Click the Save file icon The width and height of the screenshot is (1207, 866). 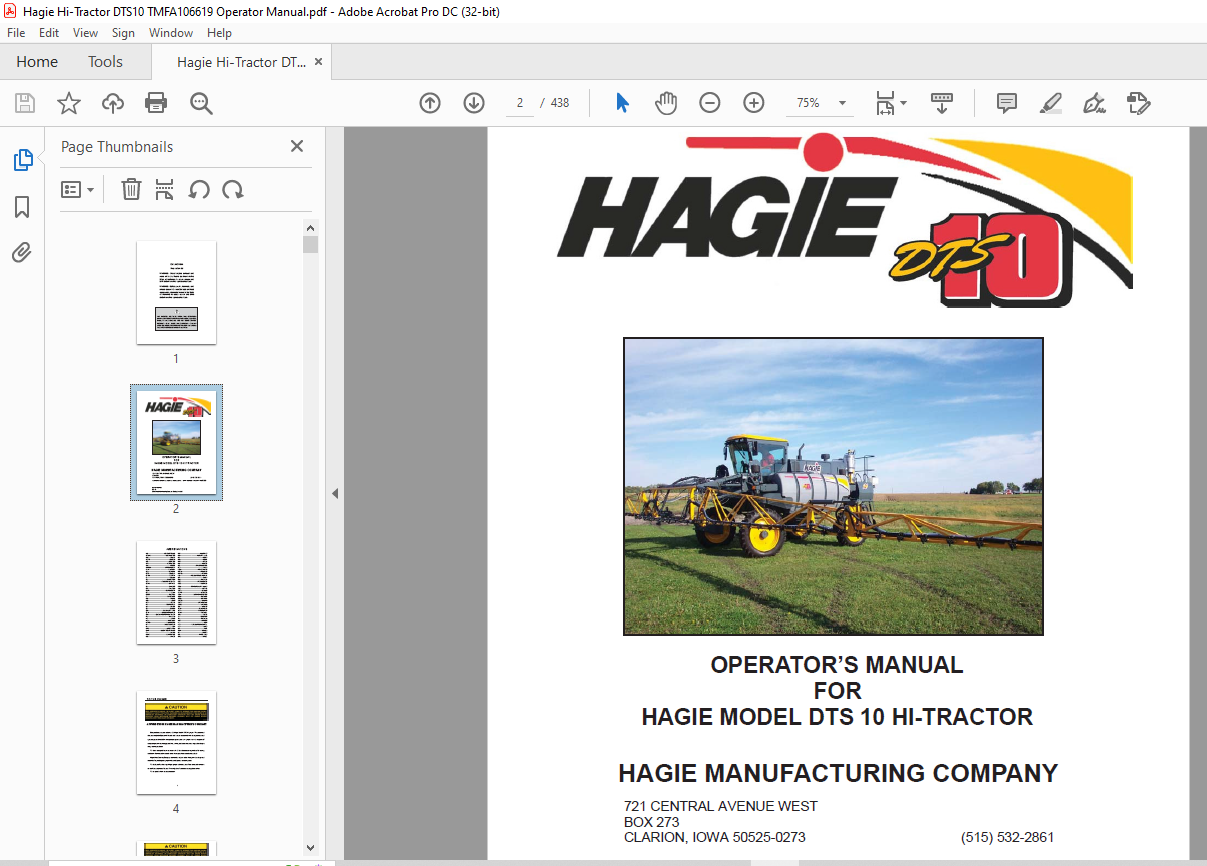coord(25,103)
